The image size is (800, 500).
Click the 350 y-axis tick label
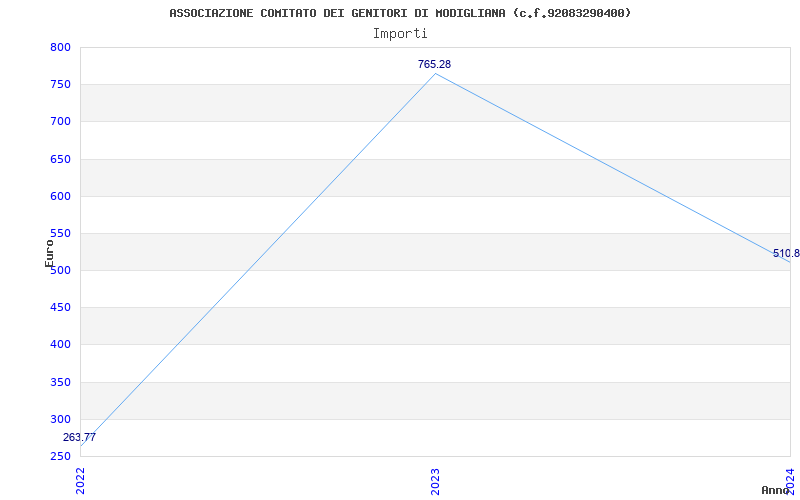pyautogui.click(x=60, y=382)
